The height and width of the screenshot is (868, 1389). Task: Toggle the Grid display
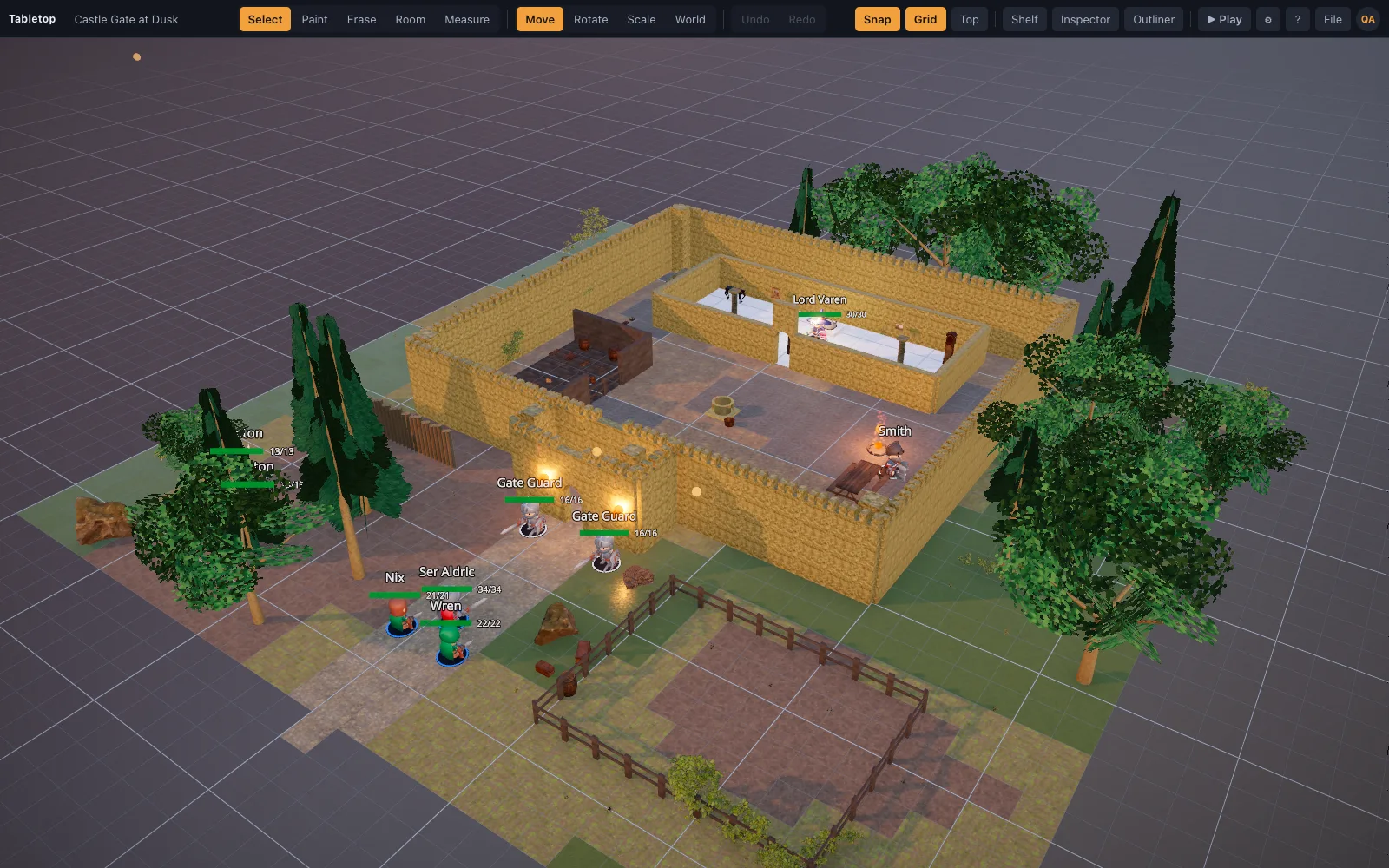[x=925, y=19]
